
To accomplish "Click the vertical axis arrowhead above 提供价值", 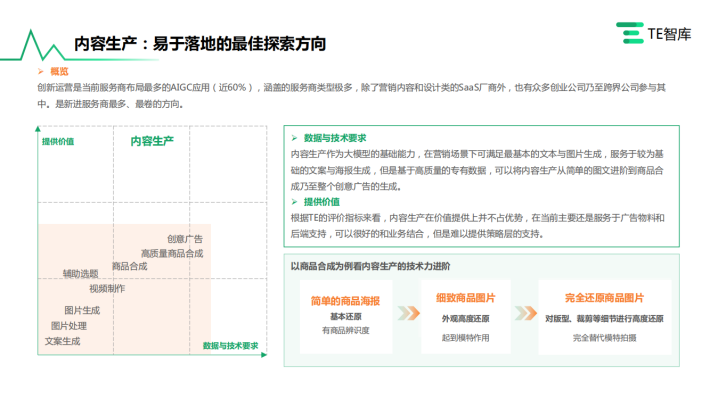I will 38,129.
